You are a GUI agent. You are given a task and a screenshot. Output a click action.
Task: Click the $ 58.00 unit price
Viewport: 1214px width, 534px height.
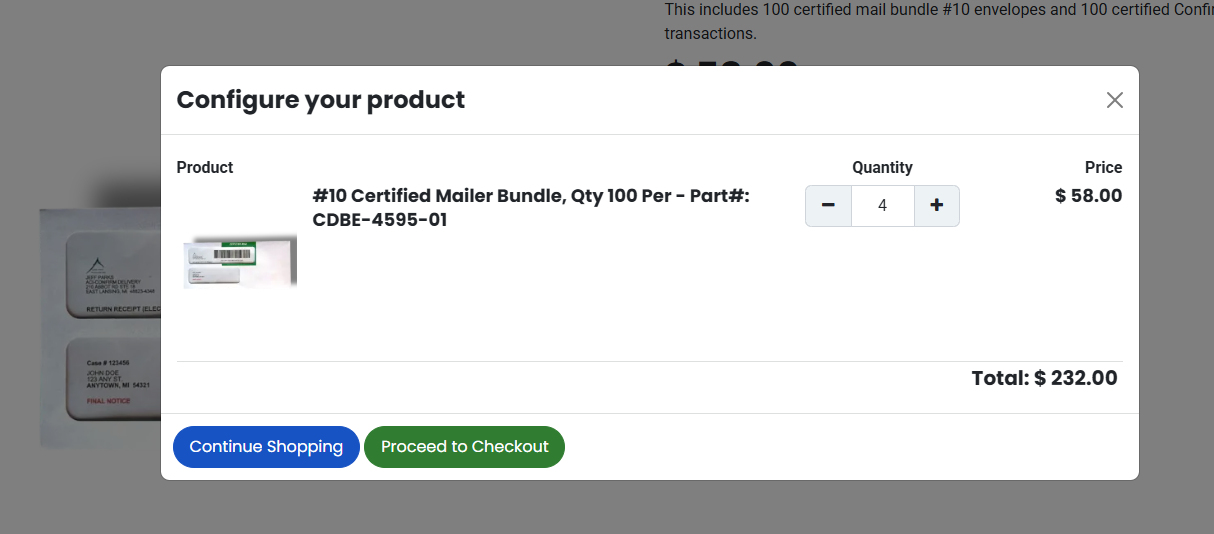click(x=1088, y=196)
